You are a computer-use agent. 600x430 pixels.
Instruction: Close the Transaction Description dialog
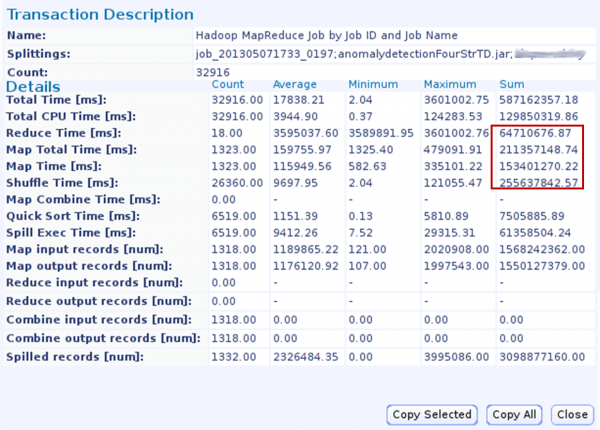pyautogui.click(x=572, y=415)
